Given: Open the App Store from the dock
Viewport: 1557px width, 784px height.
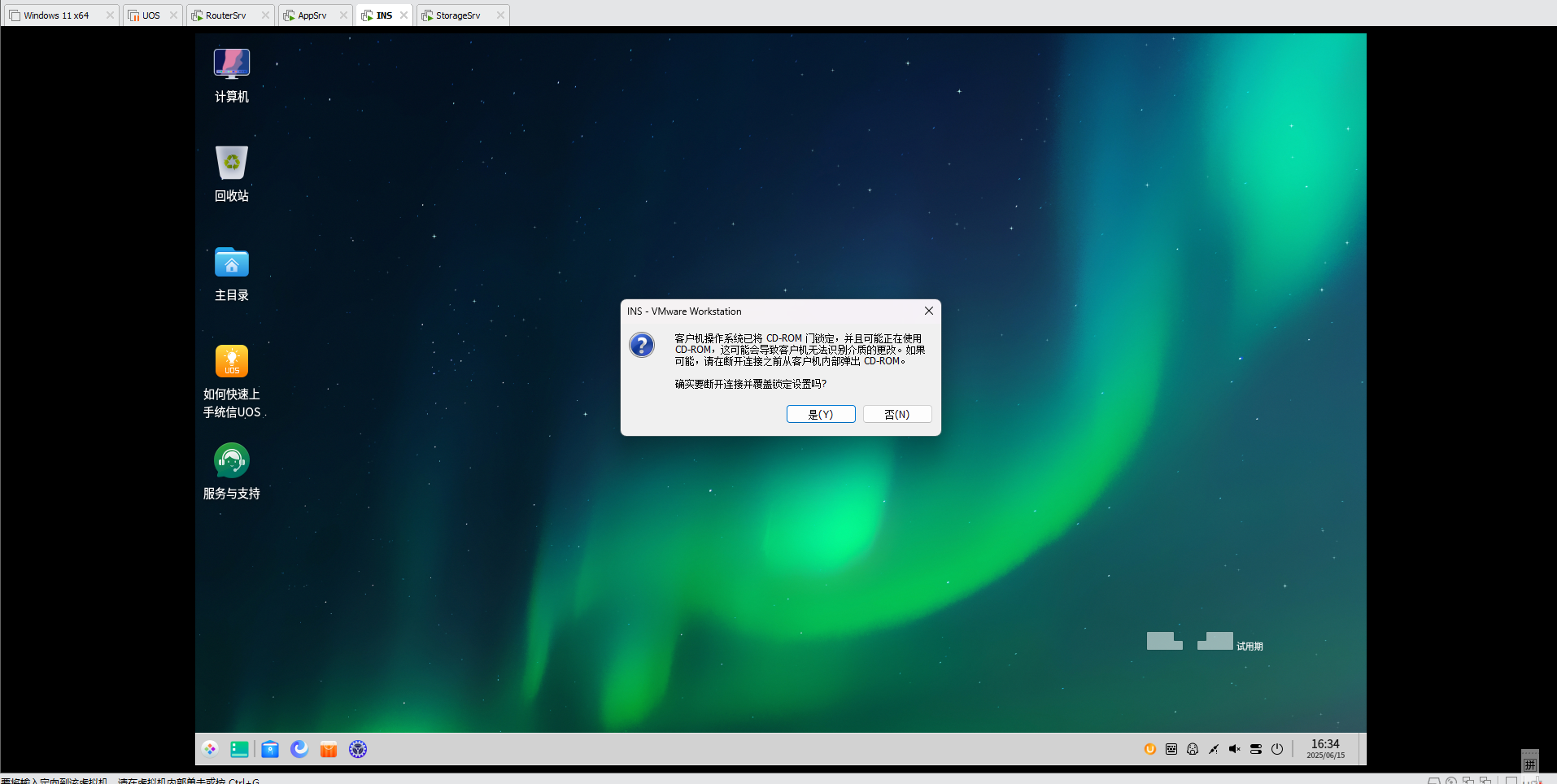Looking at the screenshot, I should coord(328,749).
